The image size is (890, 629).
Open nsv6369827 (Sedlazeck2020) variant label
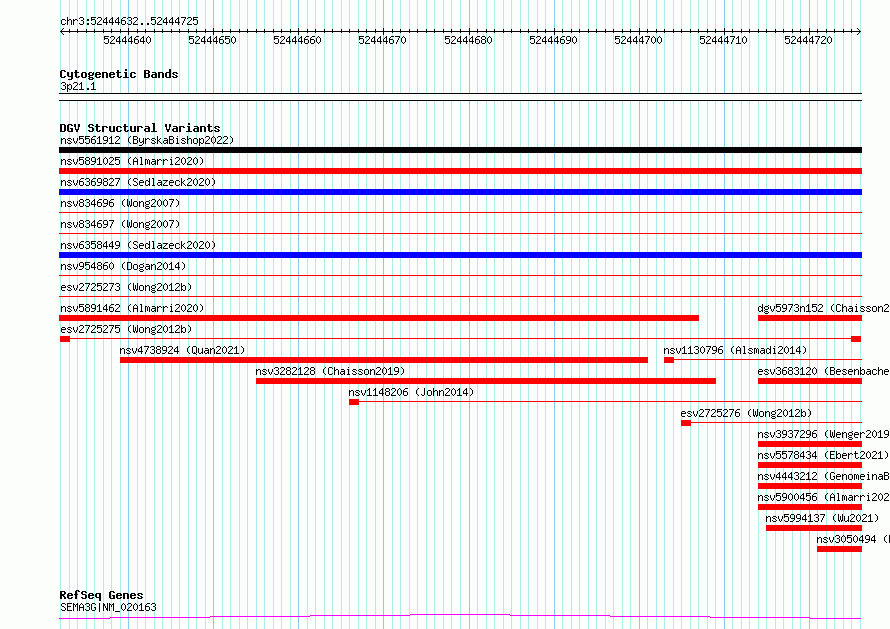(138, 182)
